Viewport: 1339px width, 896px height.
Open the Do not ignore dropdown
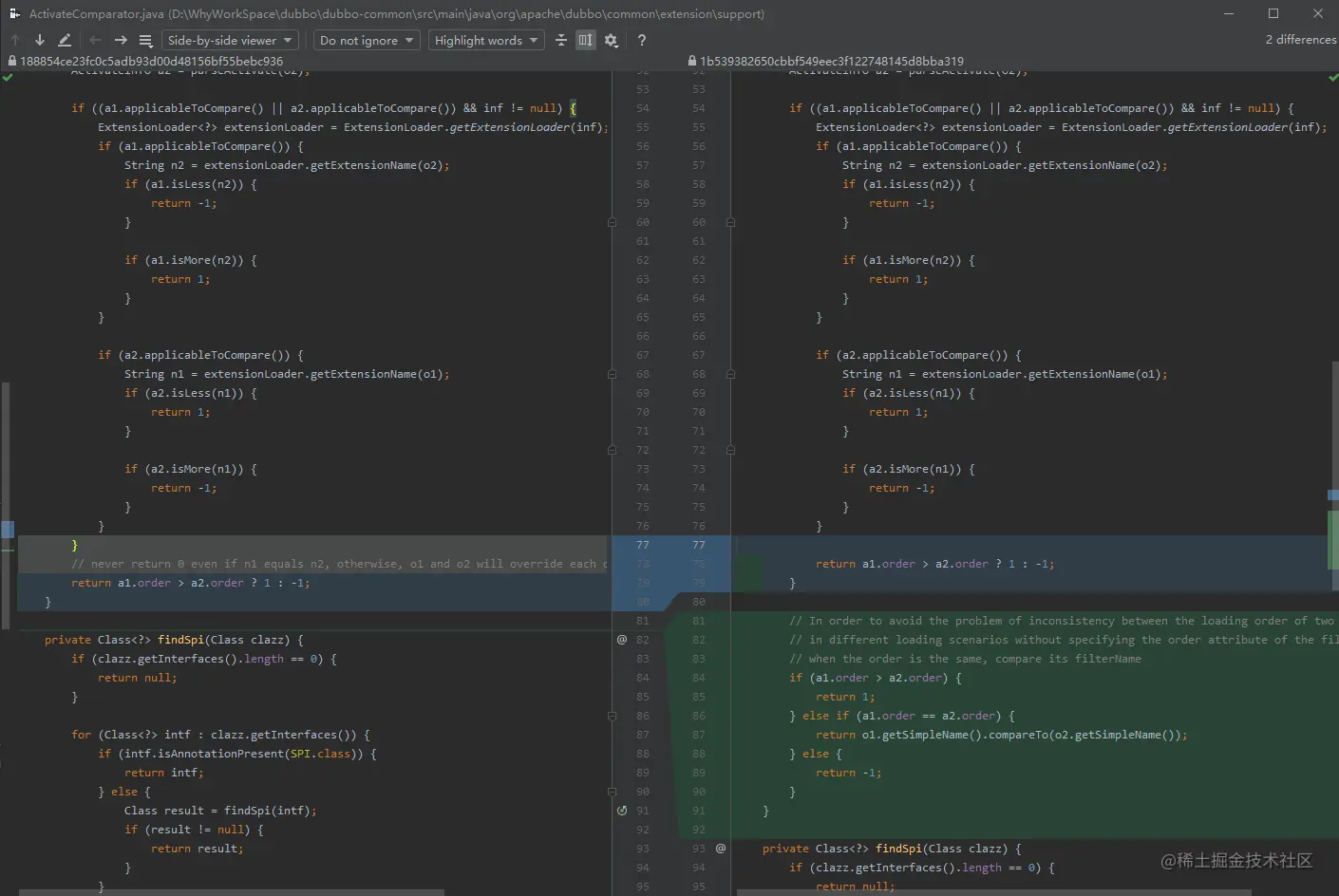pos(367,40)
